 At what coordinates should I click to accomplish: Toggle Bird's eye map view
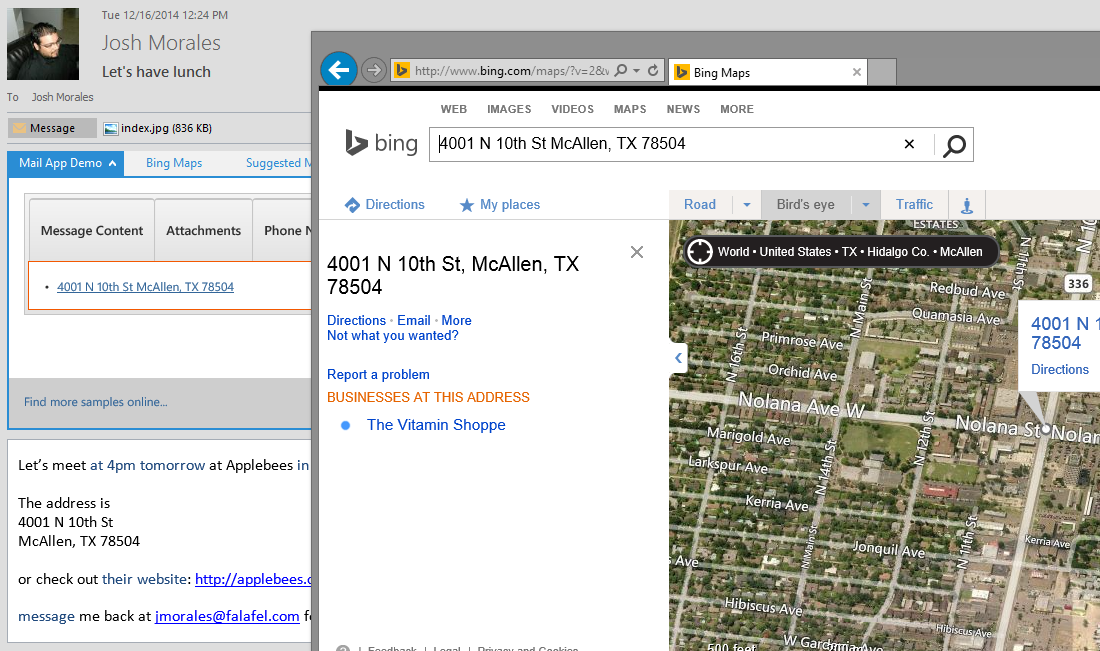[805, 204]
